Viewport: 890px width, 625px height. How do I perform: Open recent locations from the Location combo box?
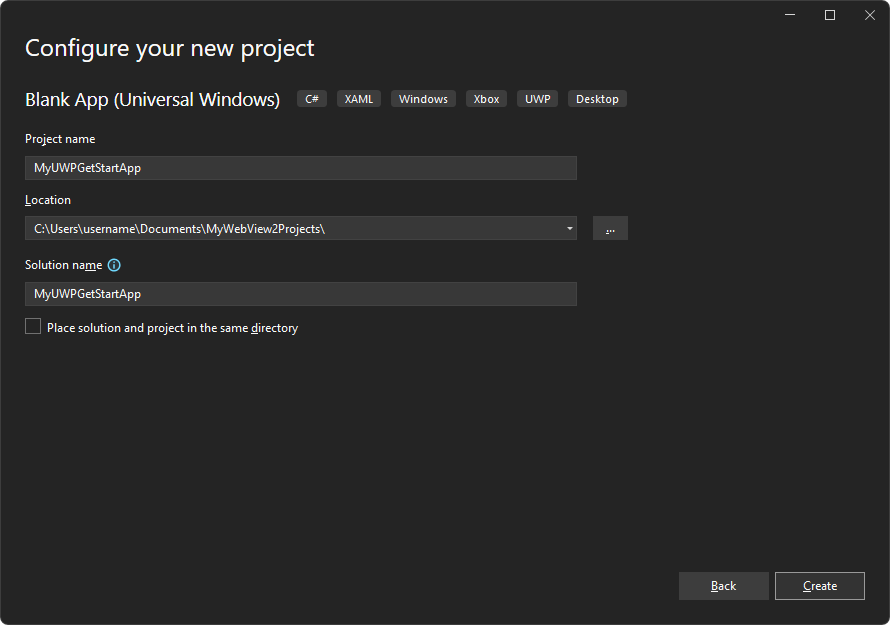pyautogui.click(x=569, y=228)
